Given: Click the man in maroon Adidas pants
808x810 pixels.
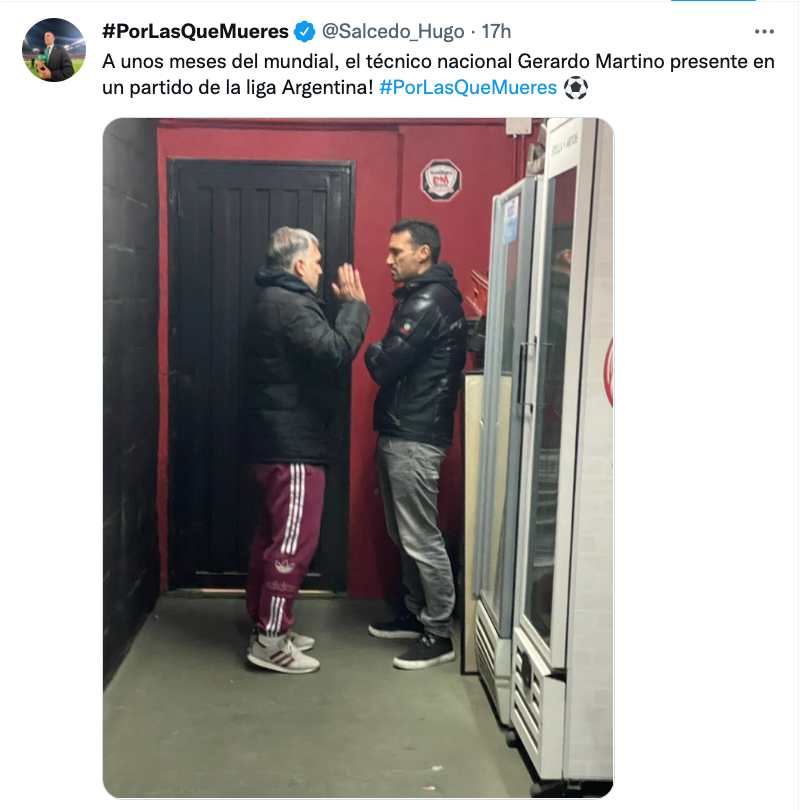Looking at the screenshot, I should 300,449.
